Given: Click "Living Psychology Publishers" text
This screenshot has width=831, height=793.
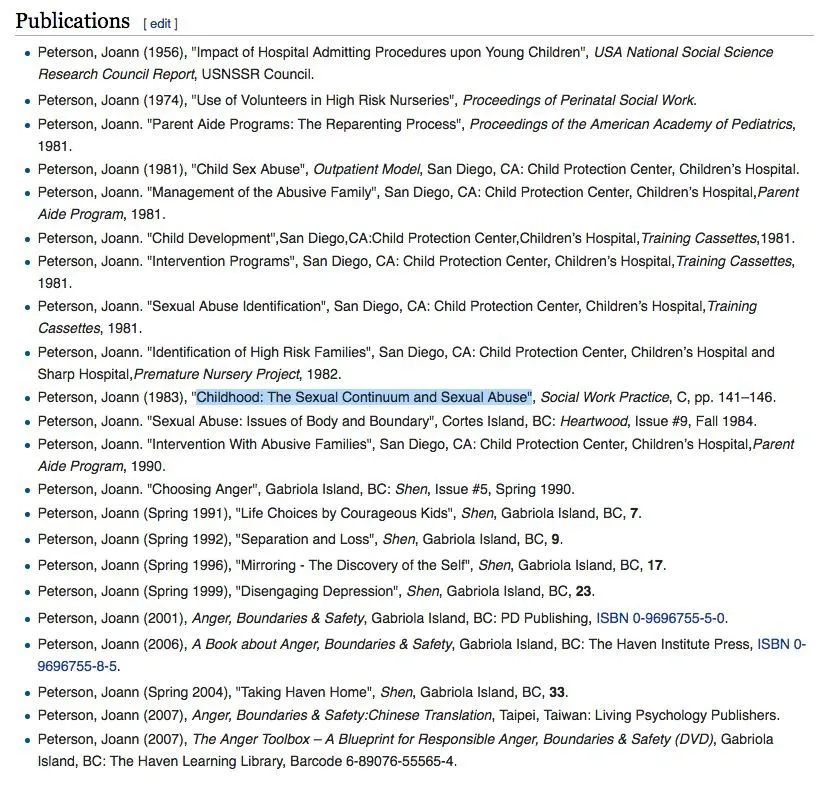Looking at the screenshot, I should [685, 715].
